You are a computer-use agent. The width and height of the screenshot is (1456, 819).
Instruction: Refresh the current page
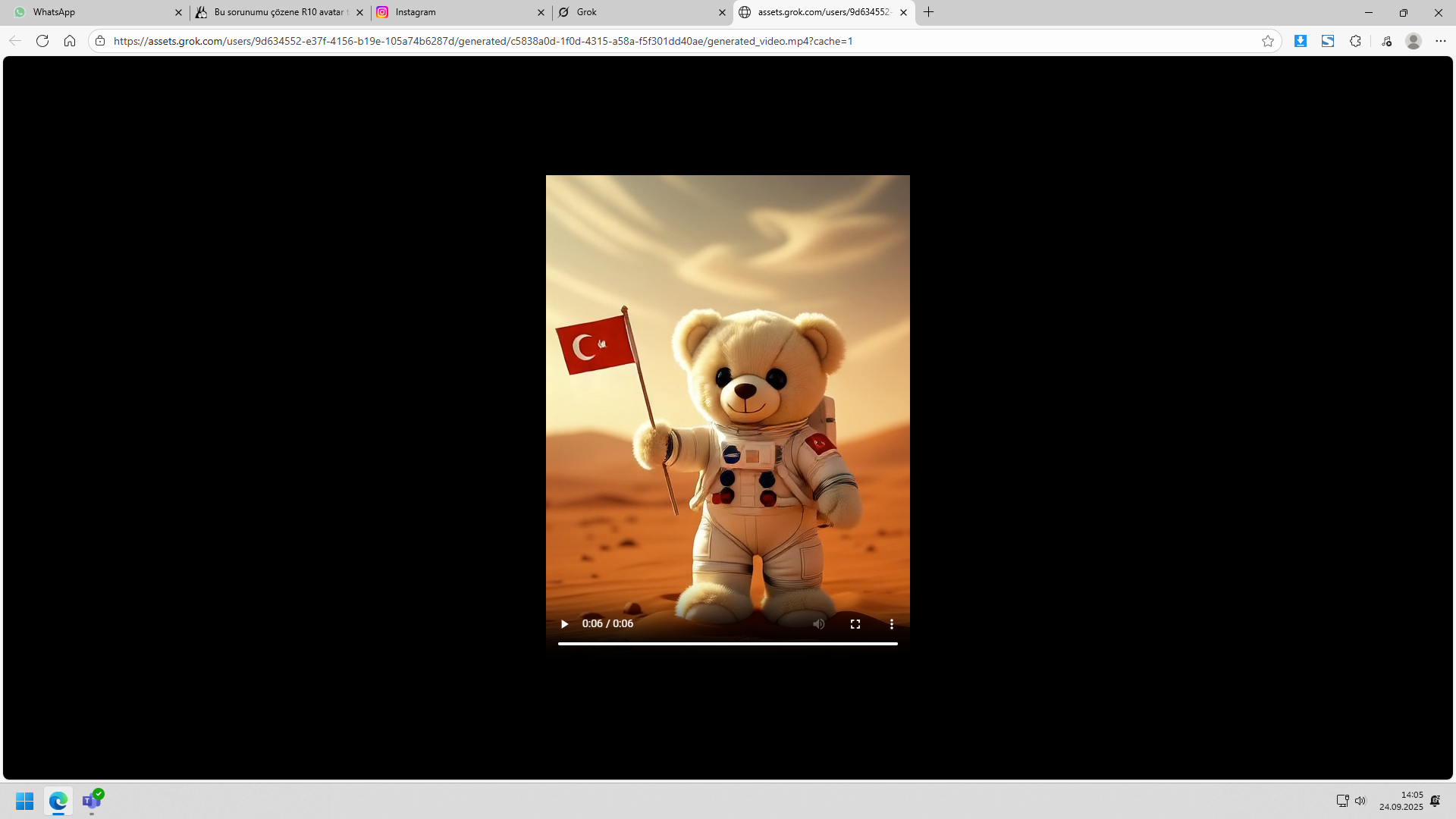pos(42,41)
